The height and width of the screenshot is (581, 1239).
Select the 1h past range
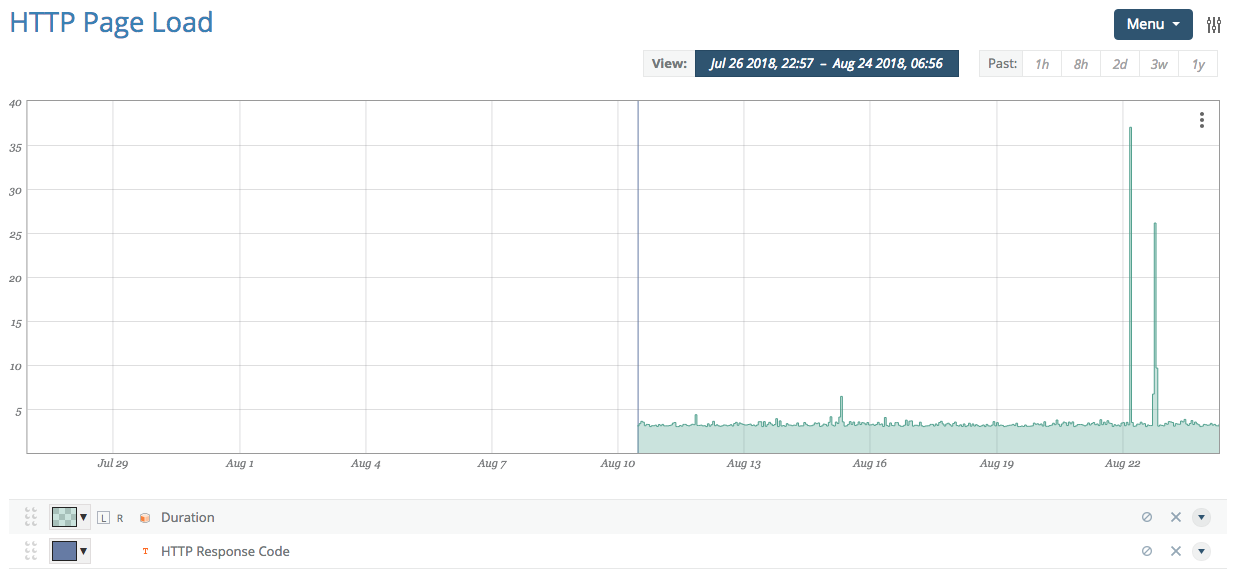(x=1041, y=63)
